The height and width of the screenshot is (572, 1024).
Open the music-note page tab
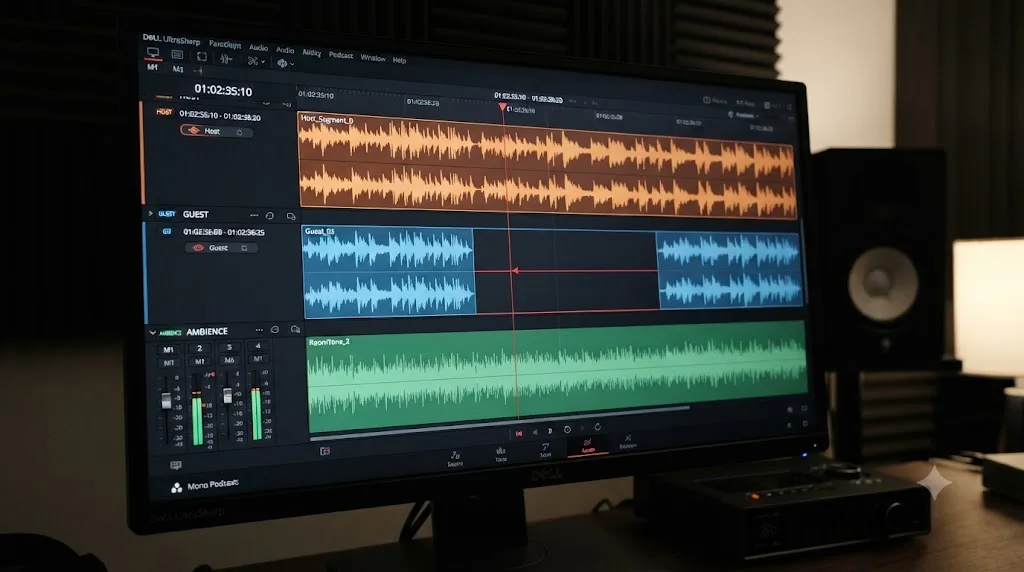[x=545, y=450]
